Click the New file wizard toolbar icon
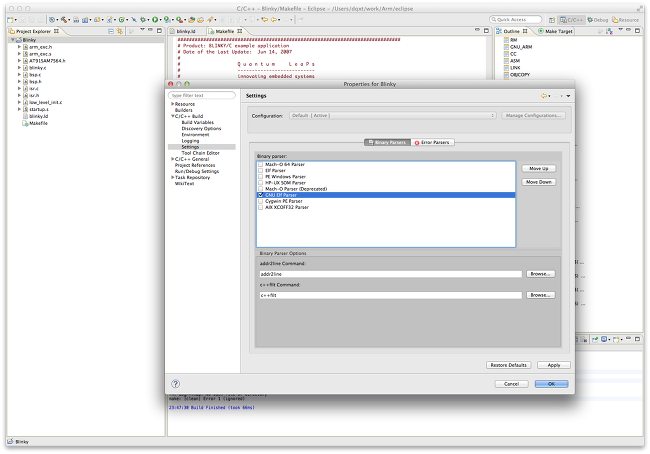This screenshot has width=650, height=454. click(x=10, y=19)
